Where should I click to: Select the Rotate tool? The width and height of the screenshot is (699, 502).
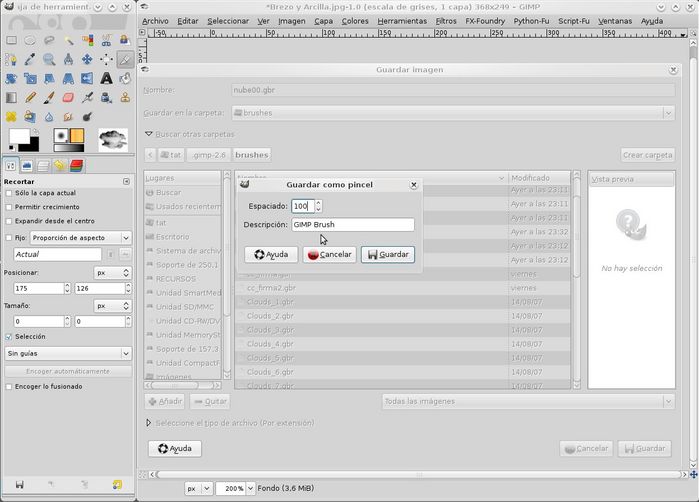click(x=11, y=78)
